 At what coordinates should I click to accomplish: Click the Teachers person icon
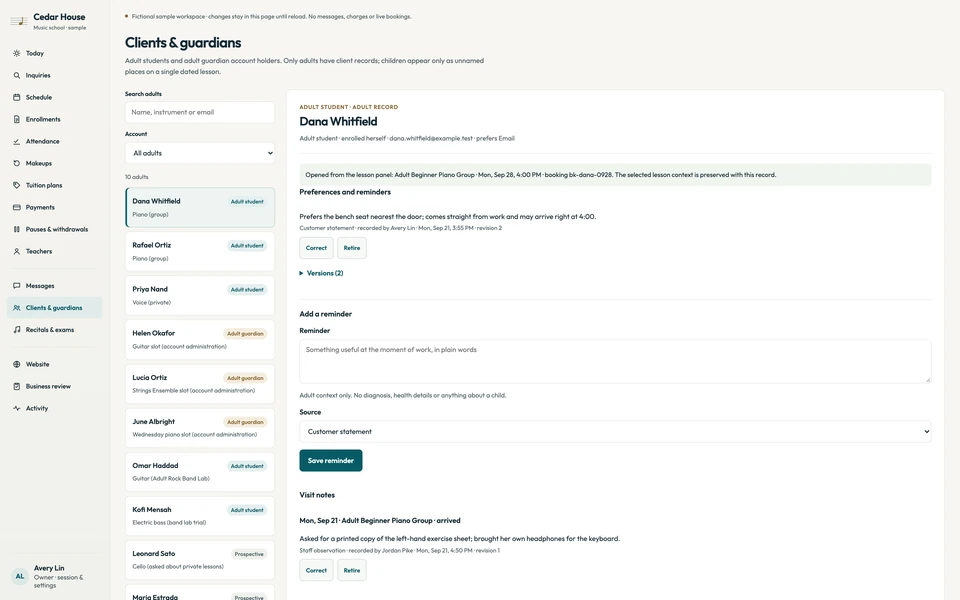(x=17, y=252)
